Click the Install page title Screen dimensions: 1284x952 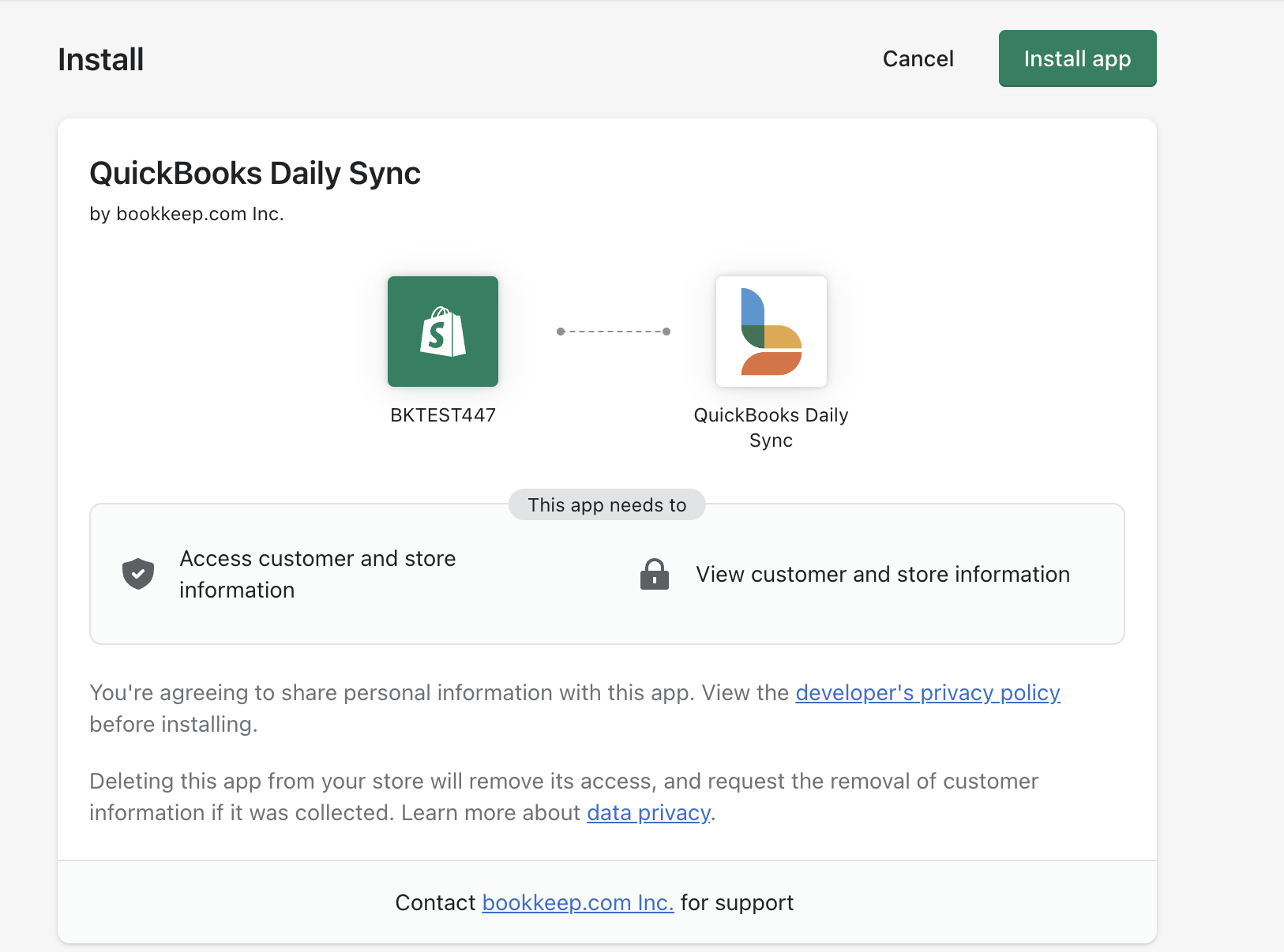tap(101, 59)
